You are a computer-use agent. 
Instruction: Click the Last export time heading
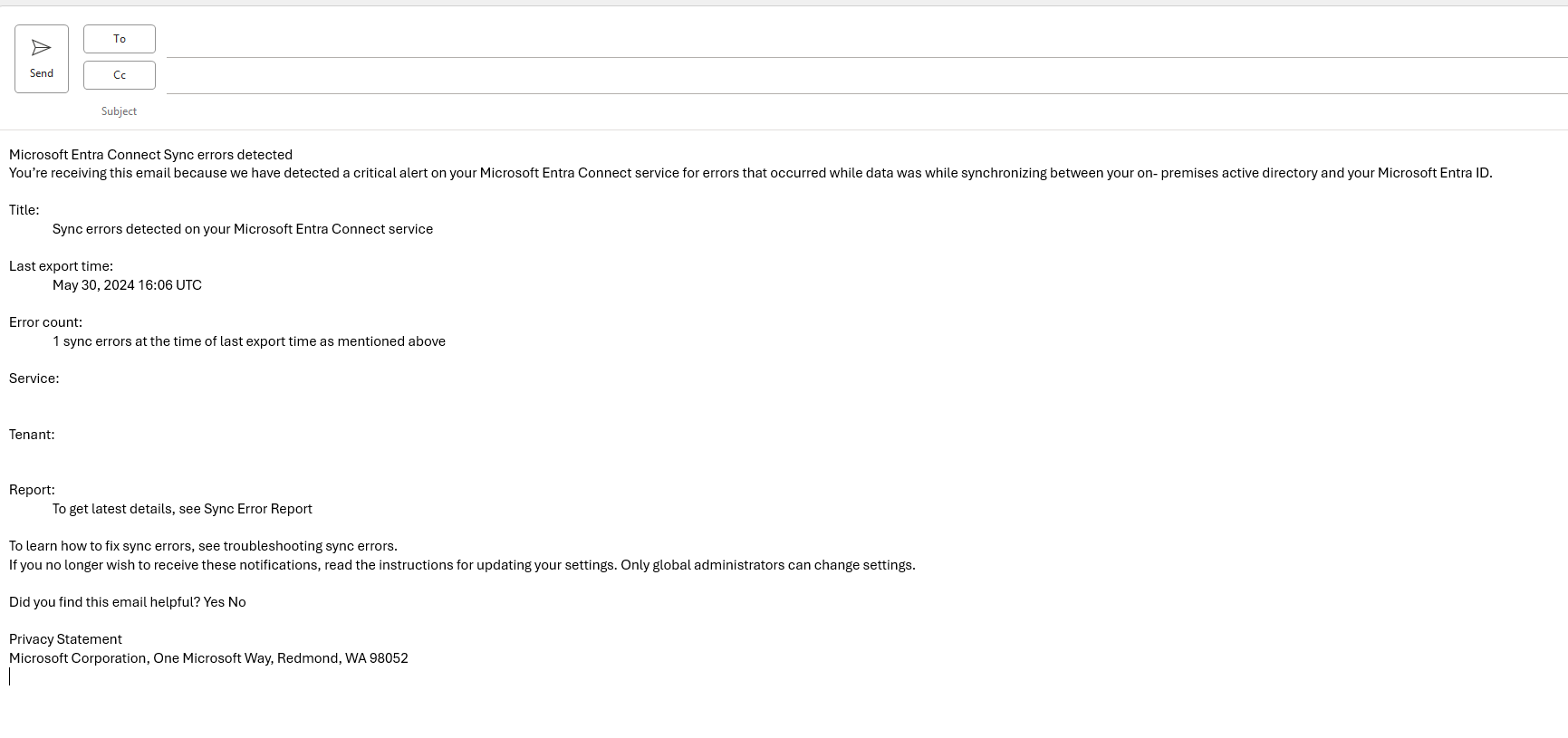click(x=61, y=265)
